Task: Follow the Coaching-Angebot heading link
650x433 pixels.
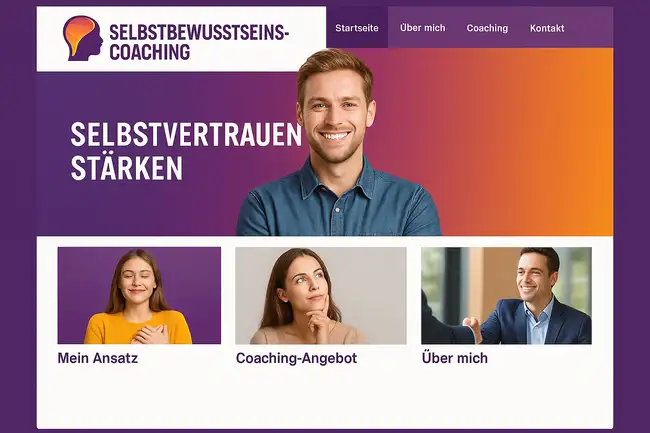Action: [x=296, y=358]
